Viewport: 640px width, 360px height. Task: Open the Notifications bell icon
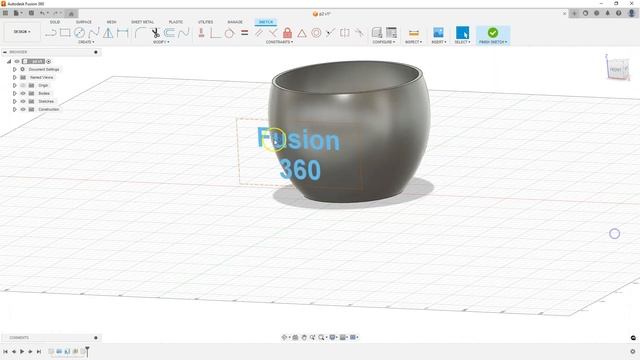(x=607, y=13)
